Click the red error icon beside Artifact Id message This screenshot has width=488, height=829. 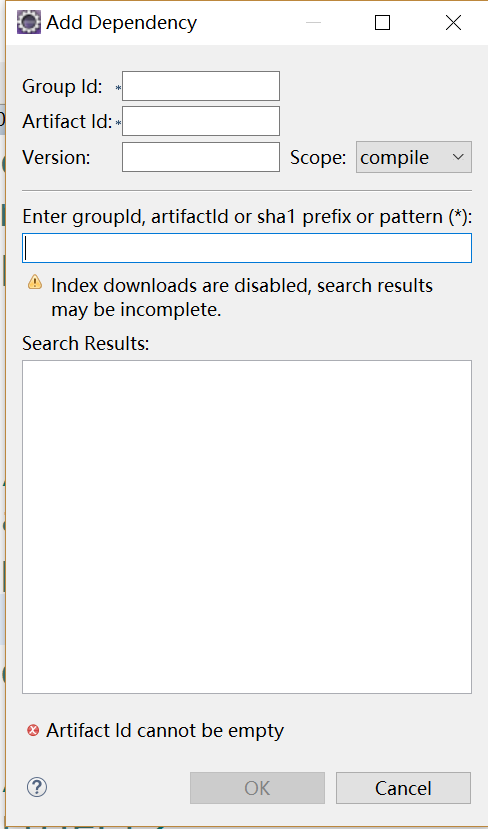tap(33, 731)
